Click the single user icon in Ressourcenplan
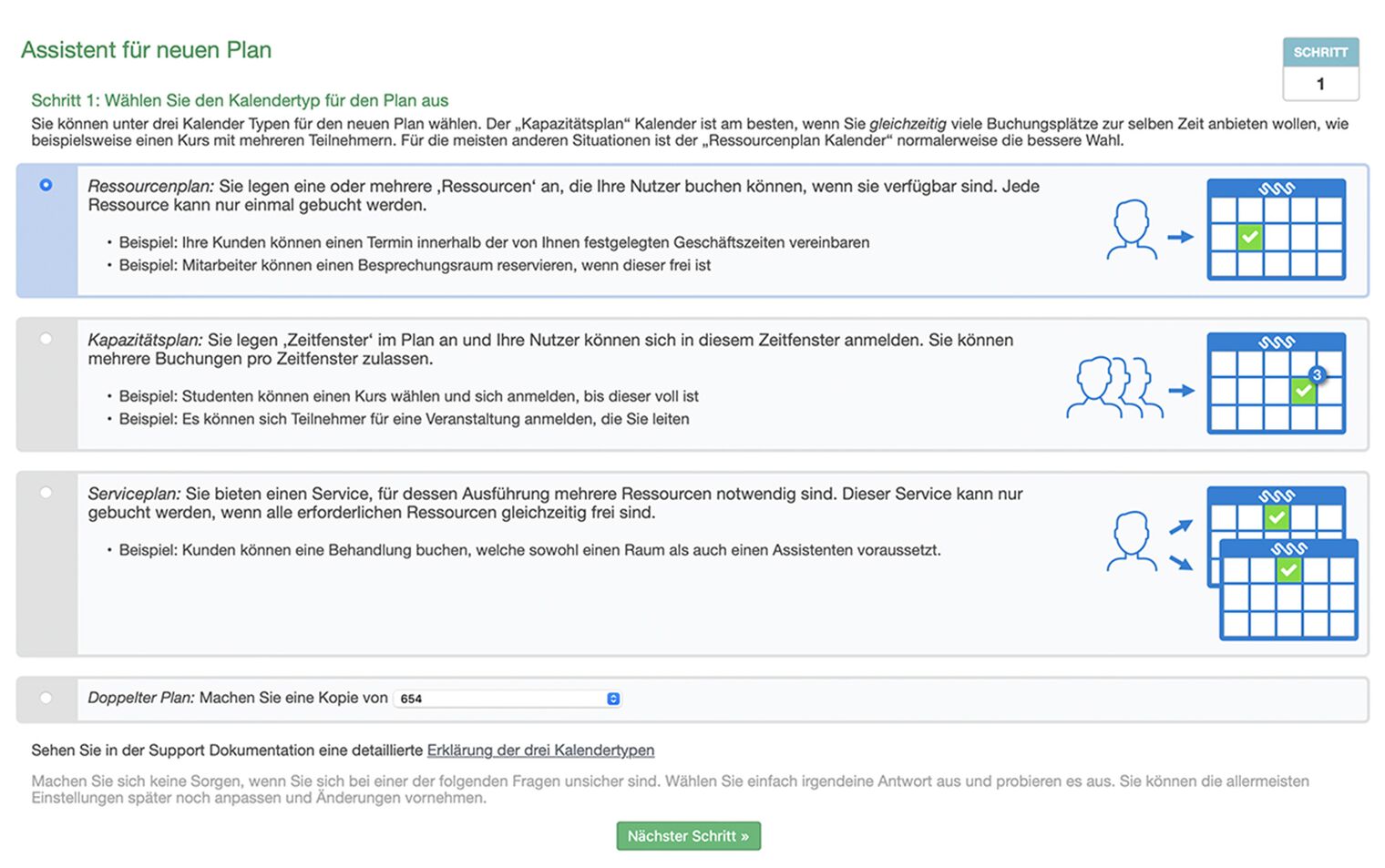The height and width of the screenshot is (868, 1385). (x=1132, y=230)
